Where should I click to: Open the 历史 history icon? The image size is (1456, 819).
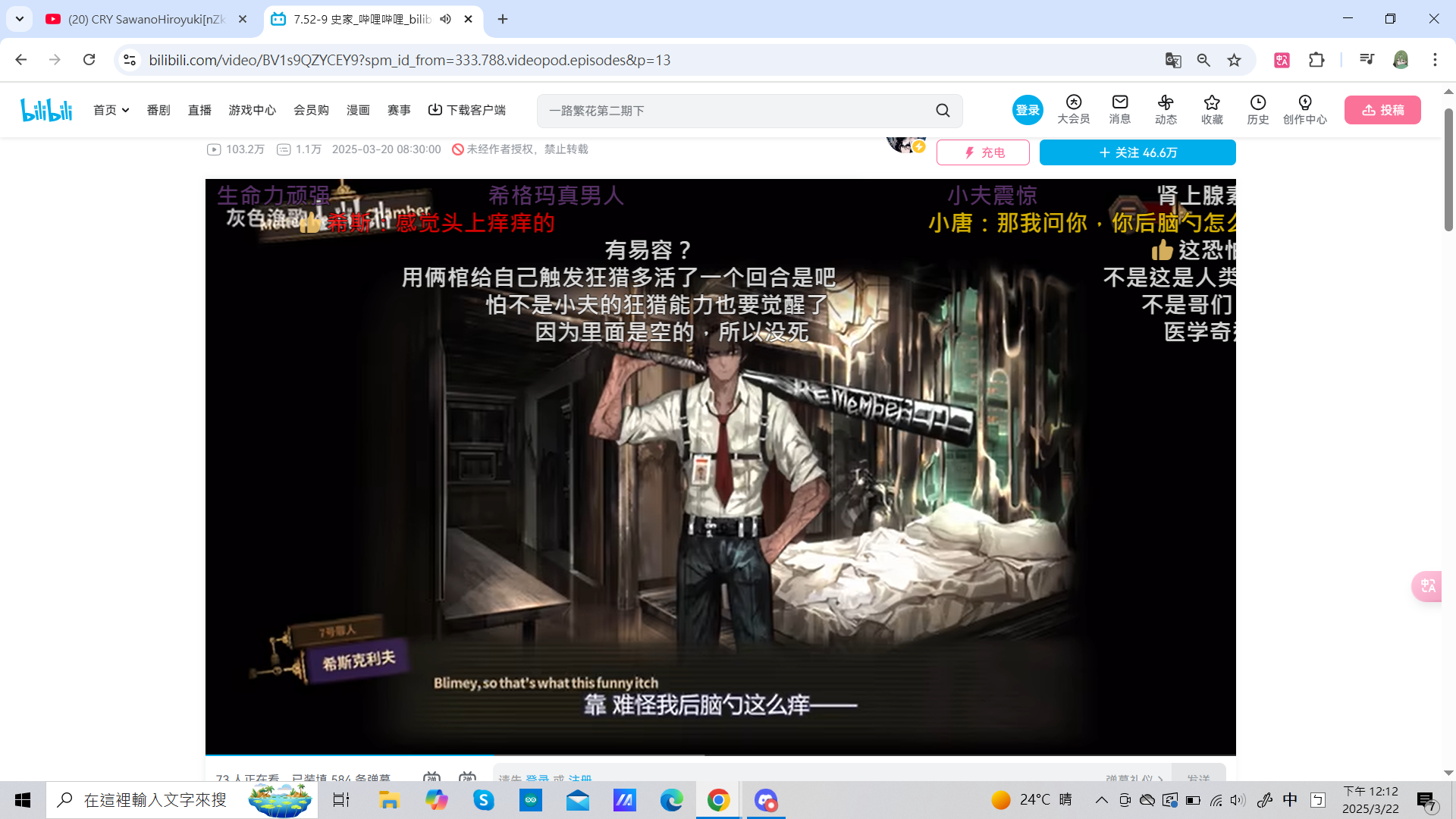(1258, 110)
